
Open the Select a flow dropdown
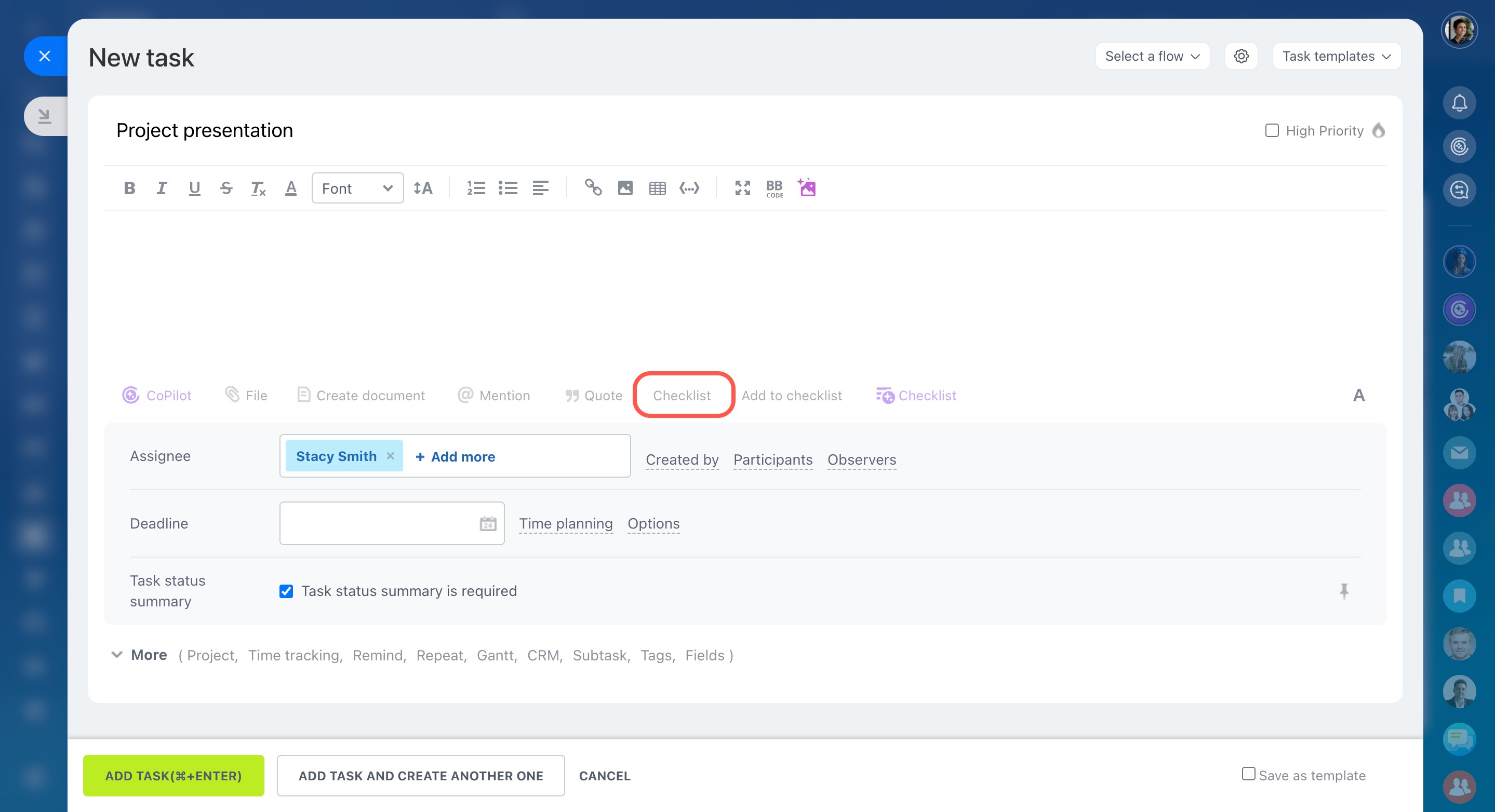[x=1152, y=56]
